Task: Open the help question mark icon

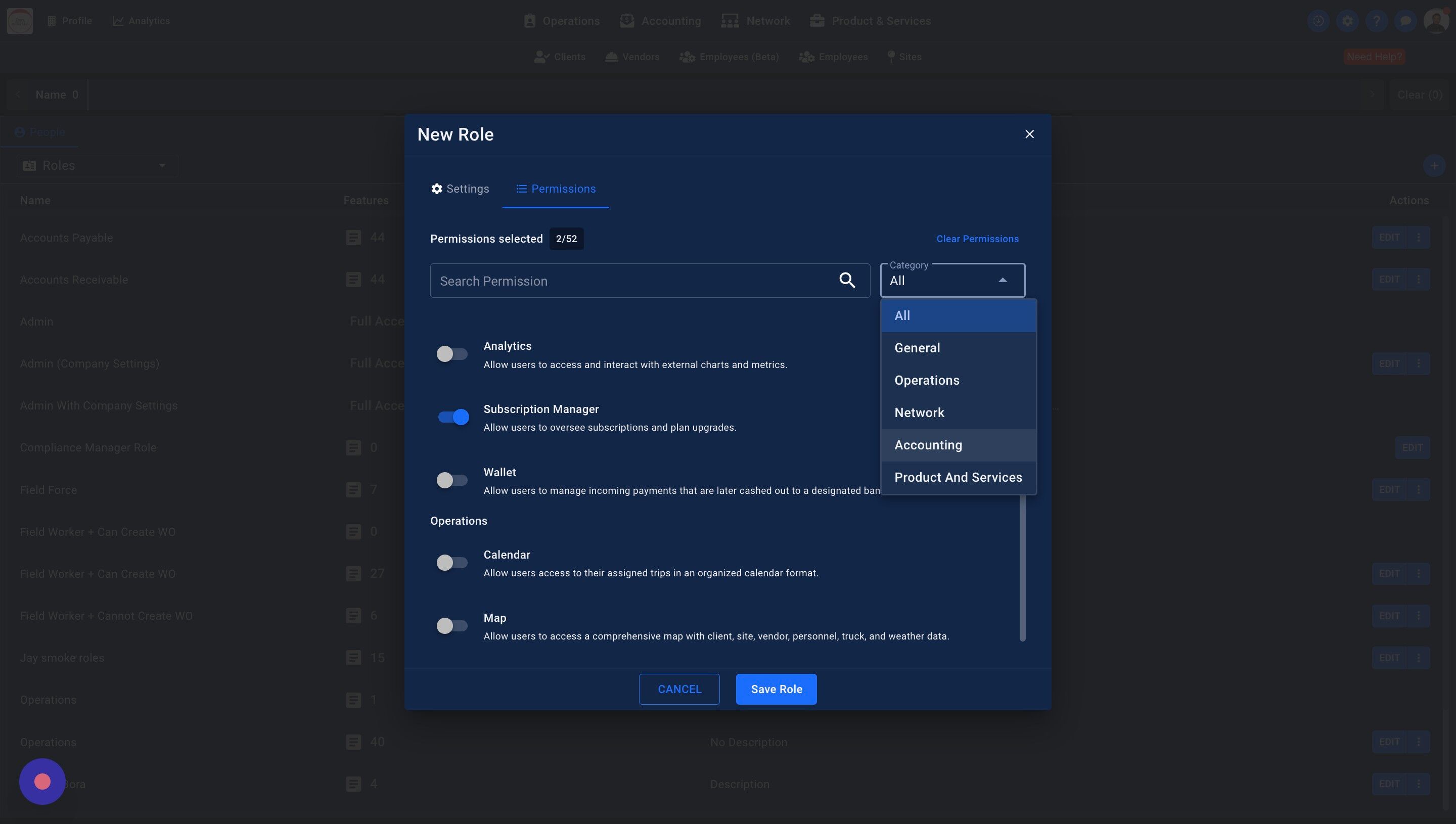Action: (x=1376, y=21)
